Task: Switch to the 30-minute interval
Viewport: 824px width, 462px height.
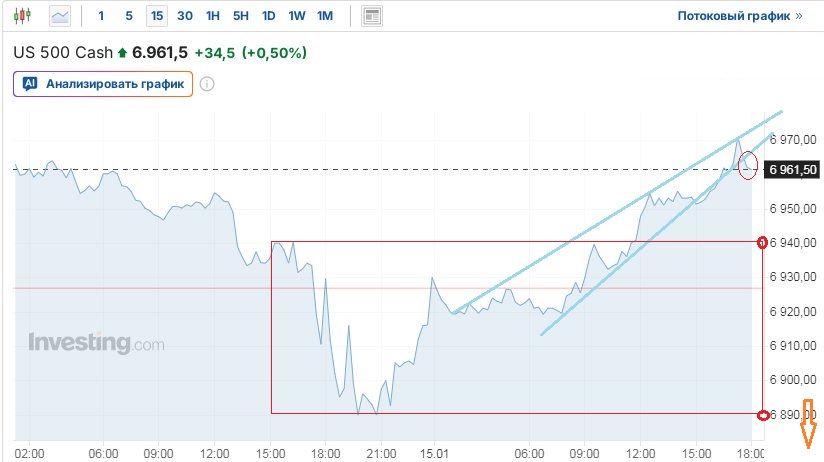Action: coord(185,16)
